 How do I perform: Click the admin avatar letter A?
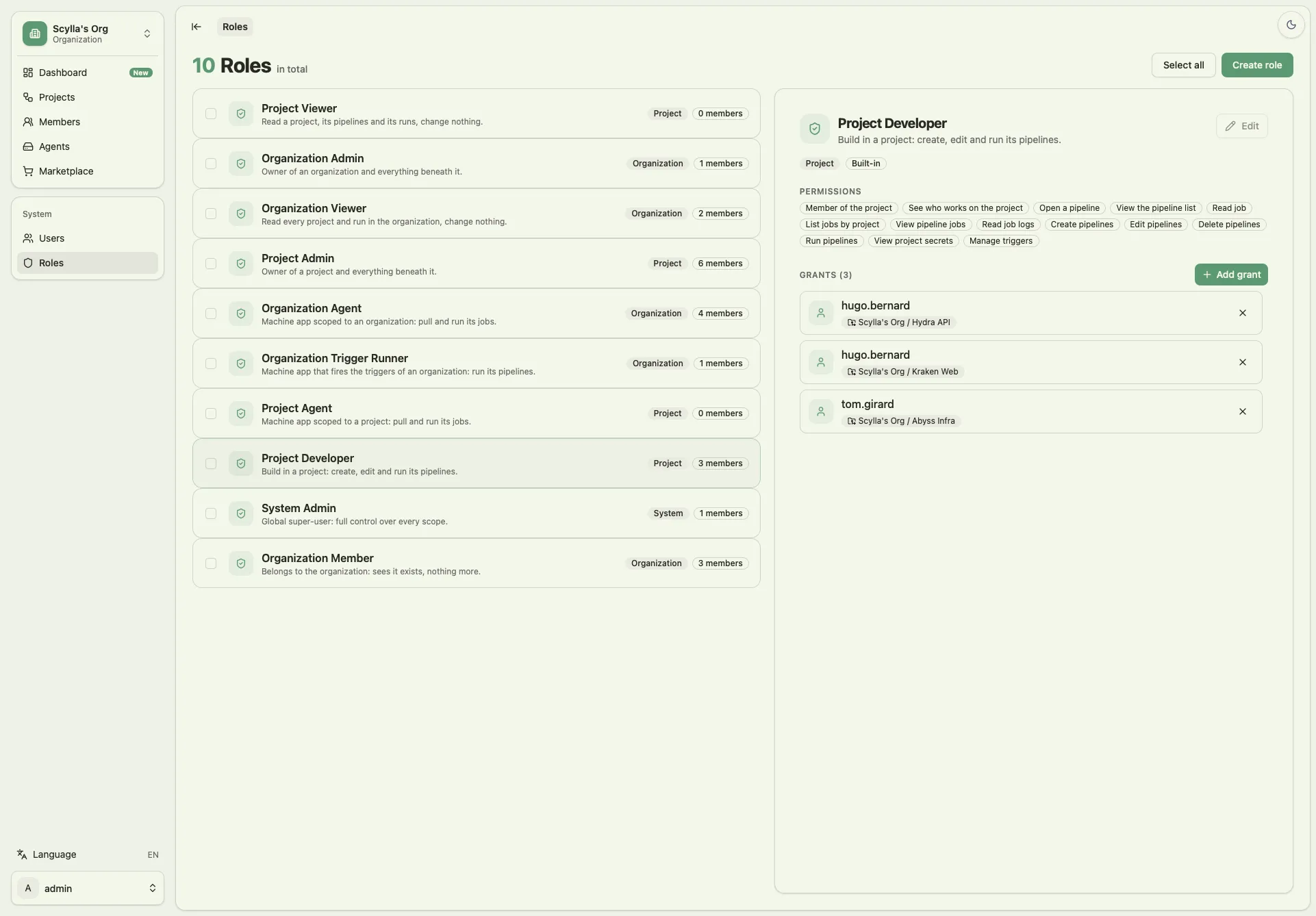click(28, 888)
